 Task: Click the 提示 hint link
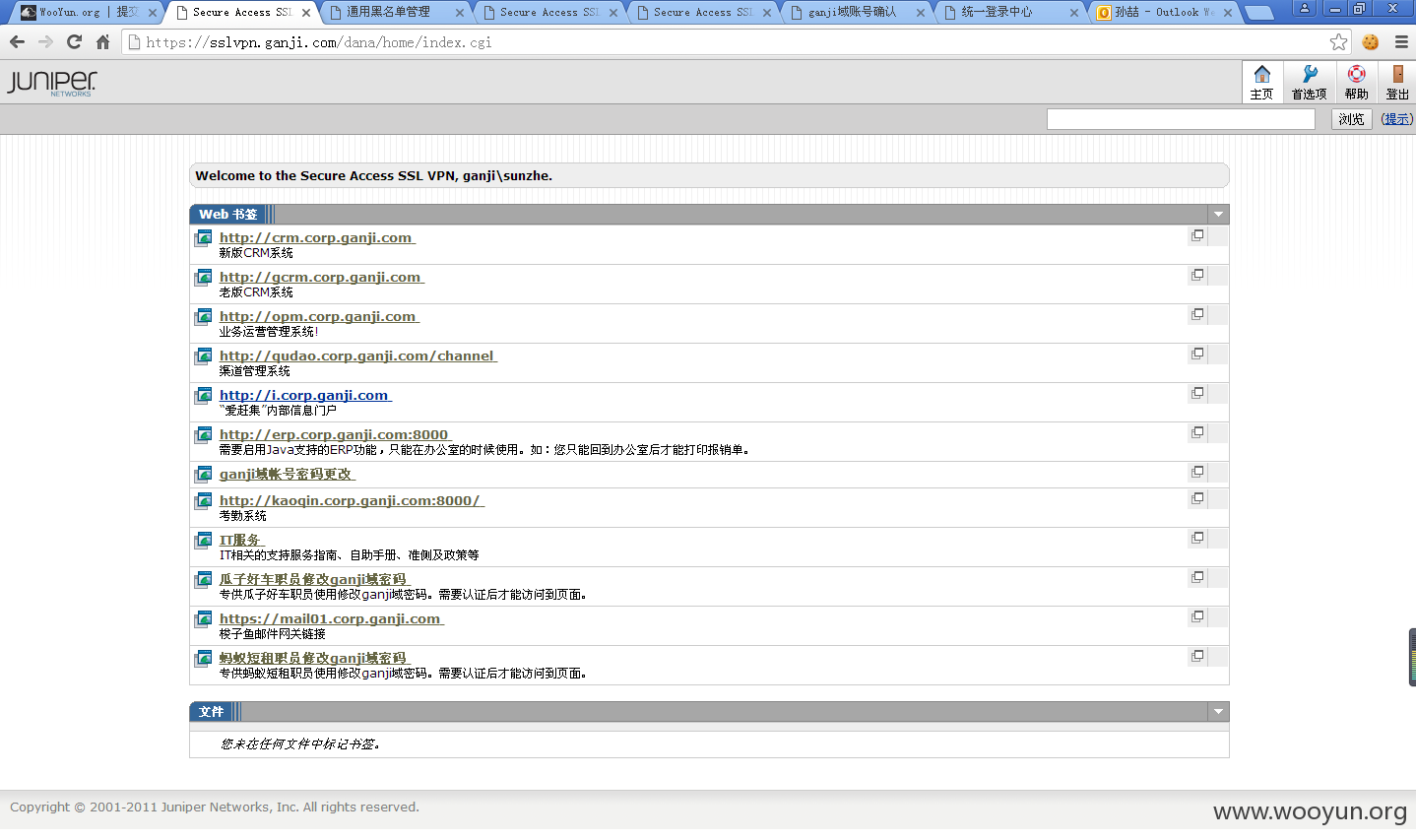point(1397,119)
